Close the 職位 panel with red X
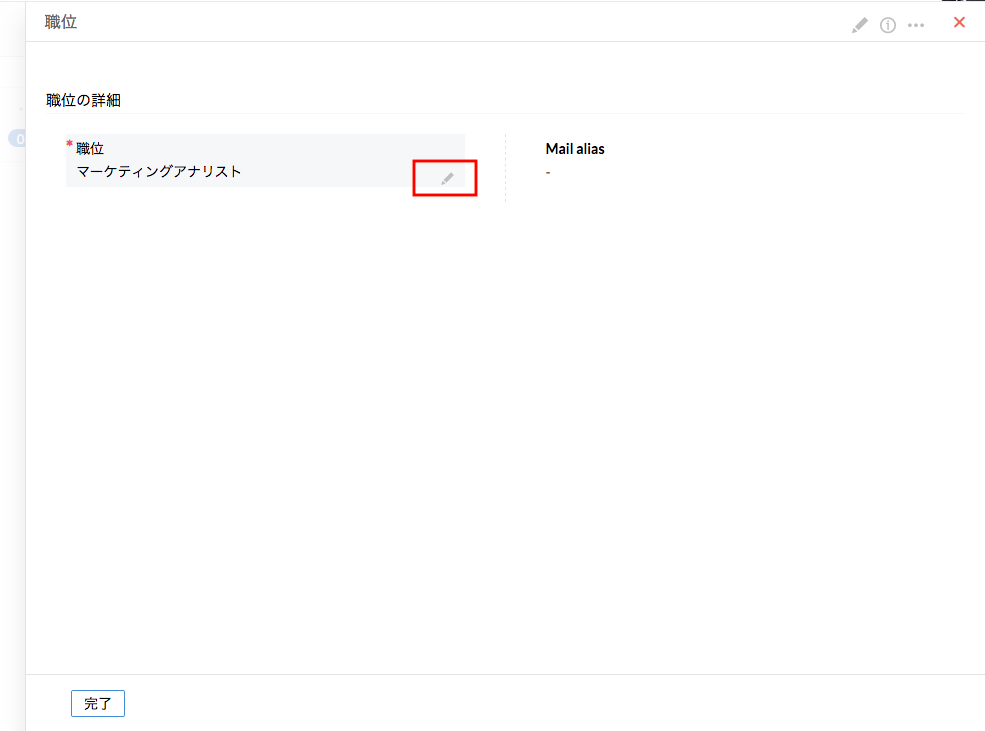The image size is (985, 731). (959, 22)
